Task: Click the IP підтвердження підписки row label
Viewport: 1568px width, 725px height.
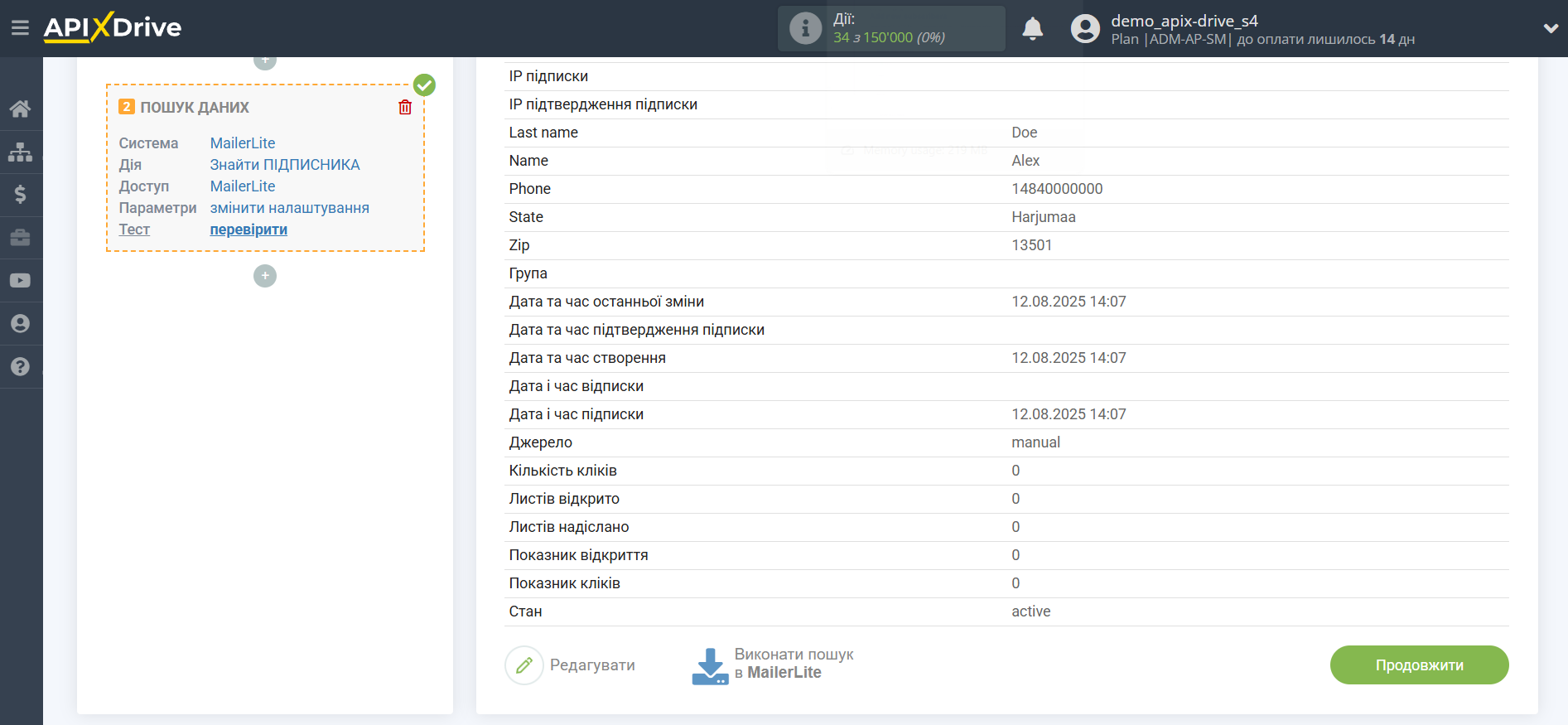Action: (603, 104)
